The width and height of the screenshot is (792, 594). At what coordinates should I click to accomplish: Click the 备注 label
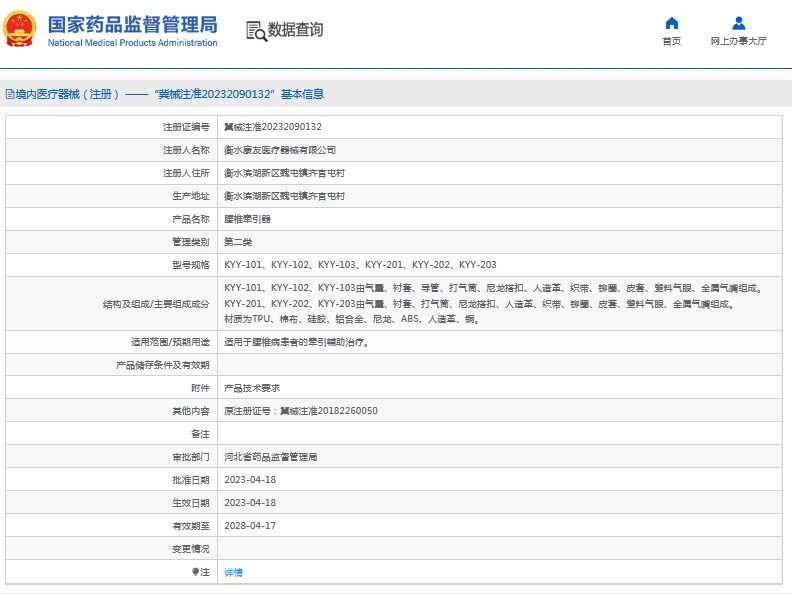200,434
